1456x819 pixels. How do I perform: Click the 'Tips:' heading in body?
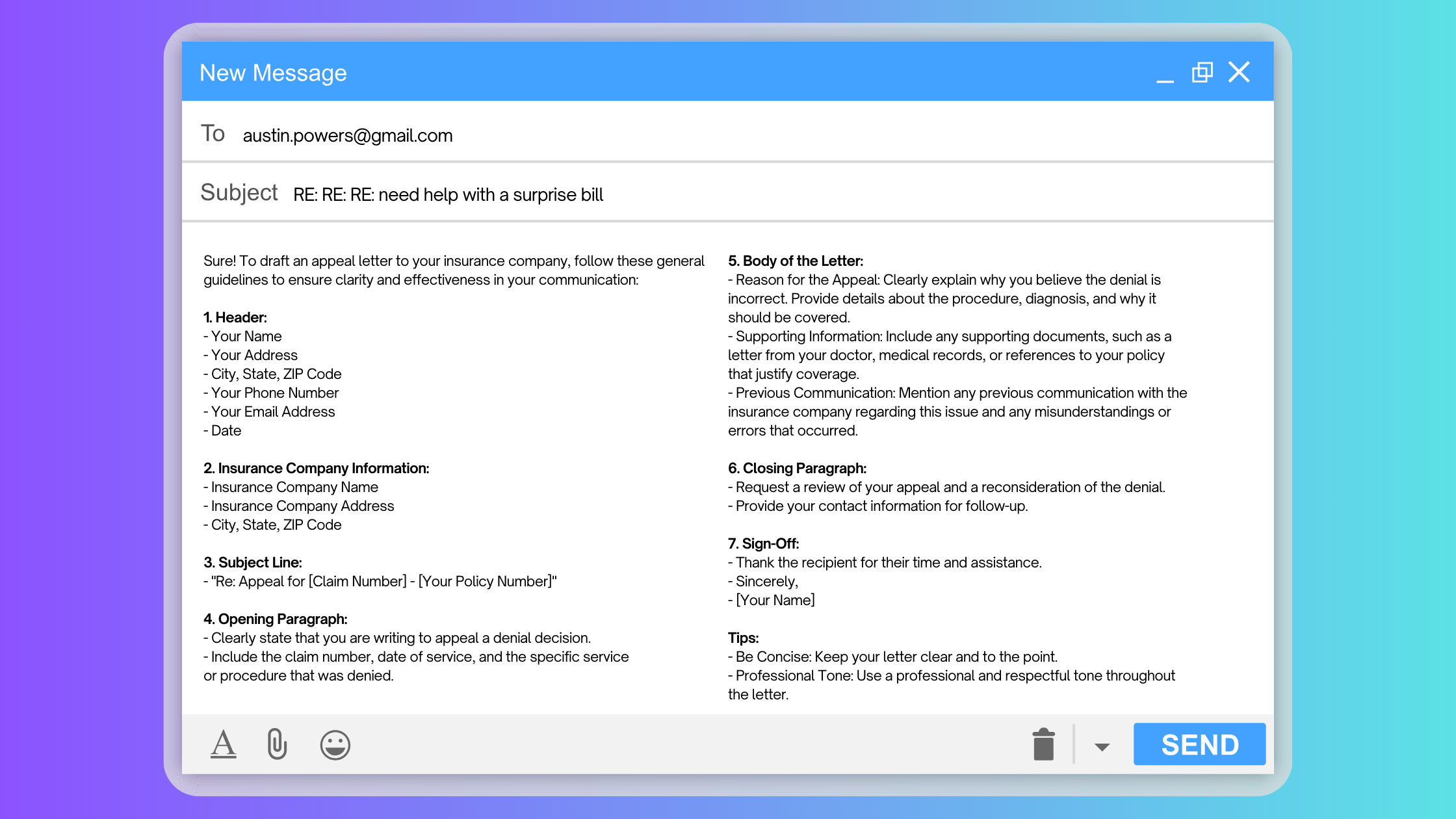pyautogui.click(x=743, y=638)
